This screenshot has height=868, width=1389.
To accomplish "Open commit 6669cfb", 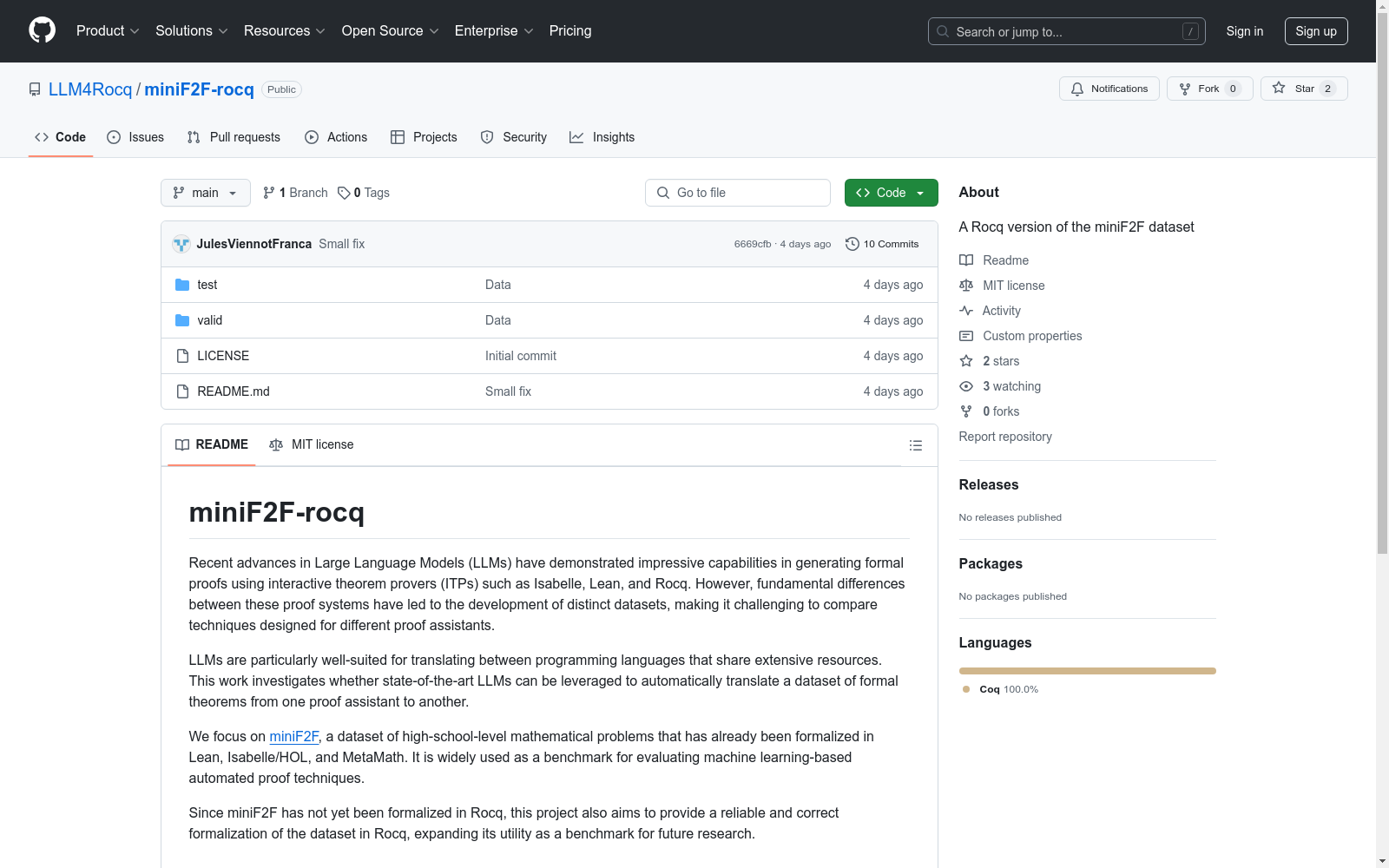I will 753,244.
